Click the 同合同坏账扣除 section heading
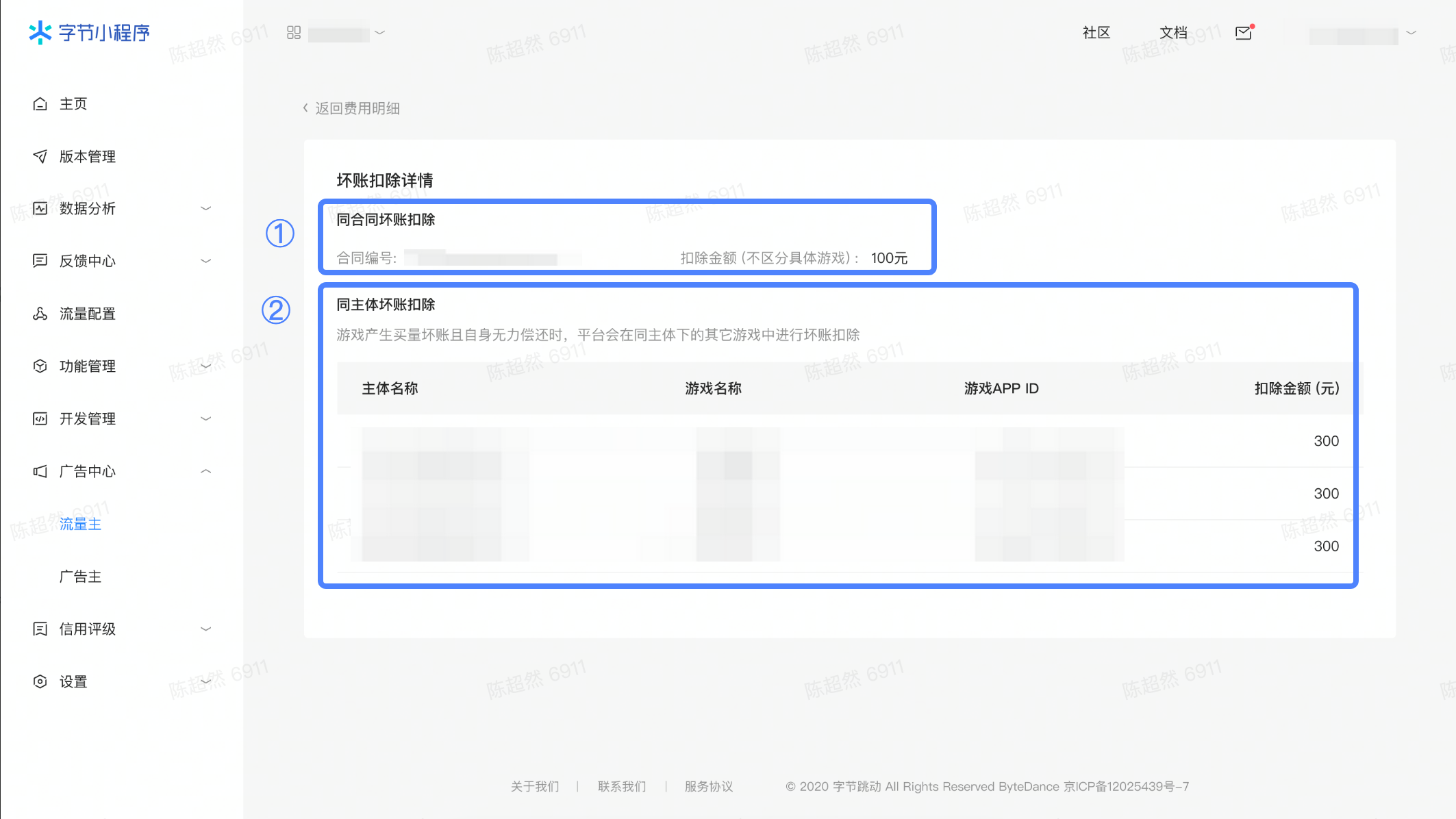 click(386, 219)
